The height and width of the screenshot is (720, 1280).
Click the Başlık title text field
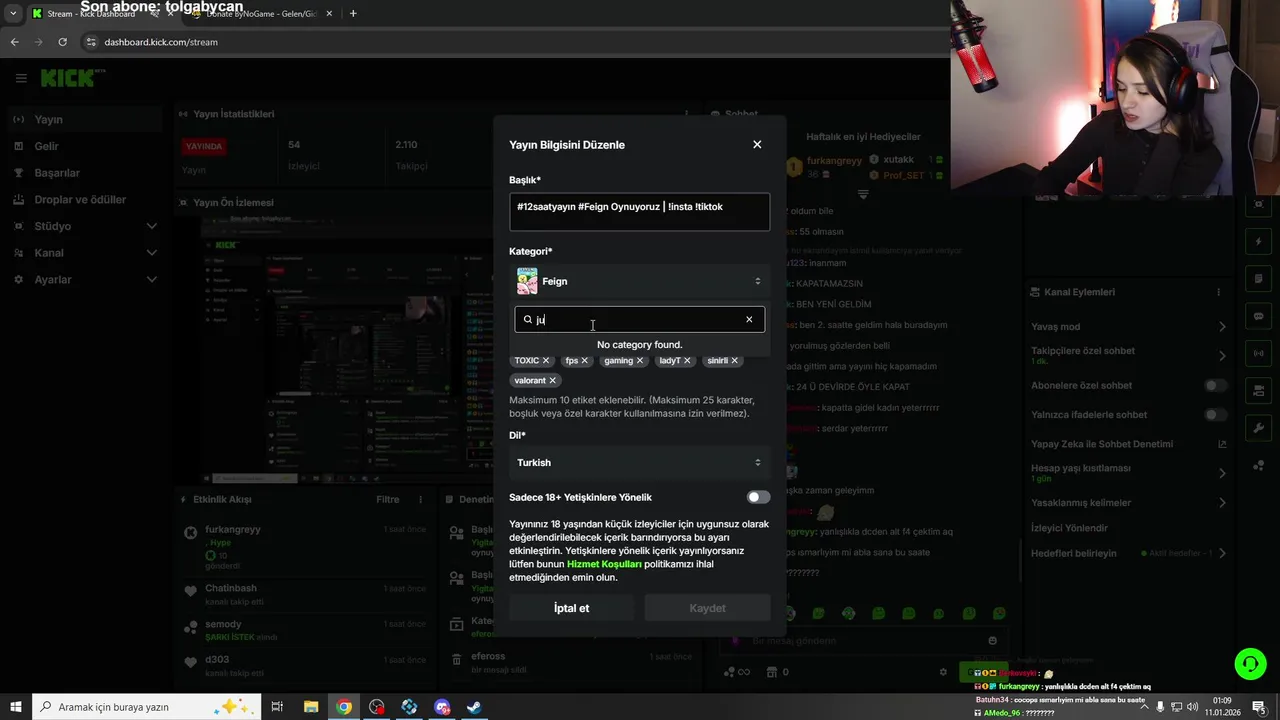coord(640,211)
